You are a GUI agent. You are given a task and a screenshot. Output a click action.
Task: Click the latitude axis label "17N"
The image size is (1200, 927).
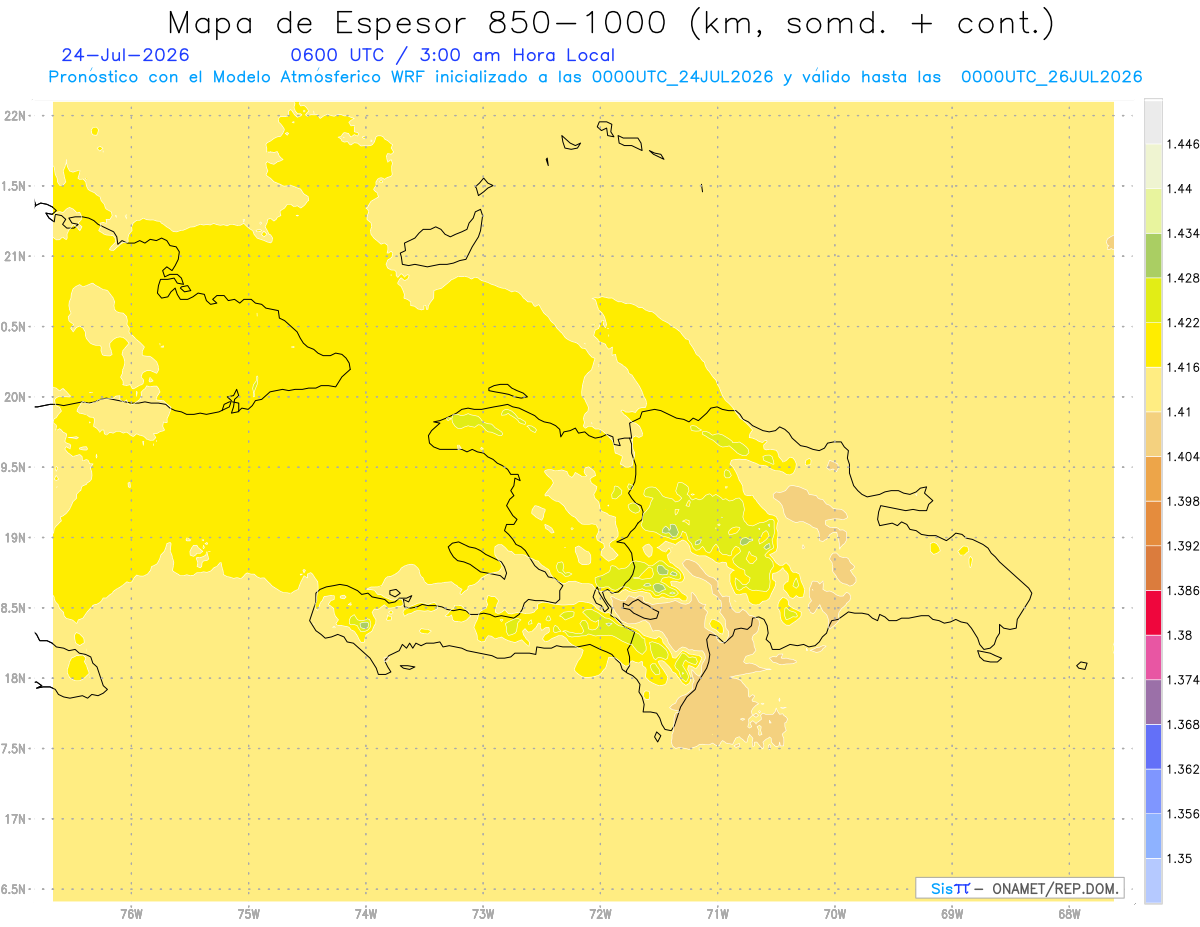pyautogui.click(x=16, y=818)
